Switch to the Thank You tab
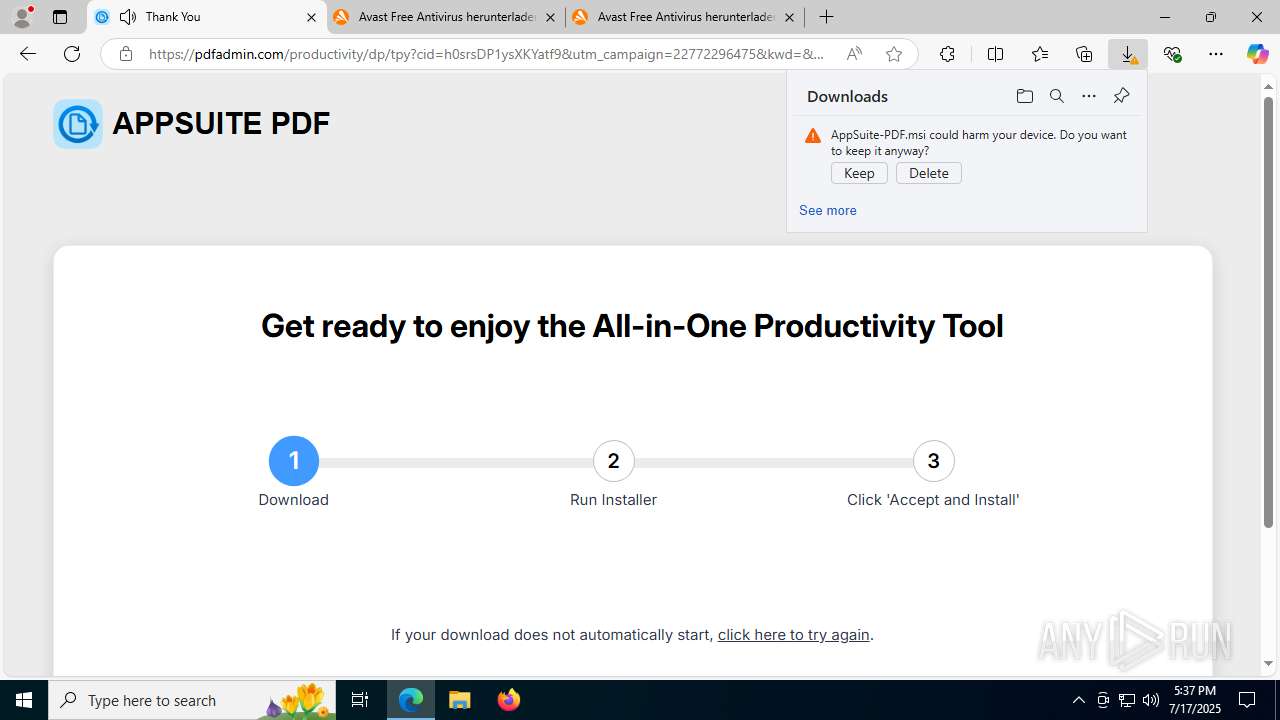1280x720 pixels. (x=207, y=17)
